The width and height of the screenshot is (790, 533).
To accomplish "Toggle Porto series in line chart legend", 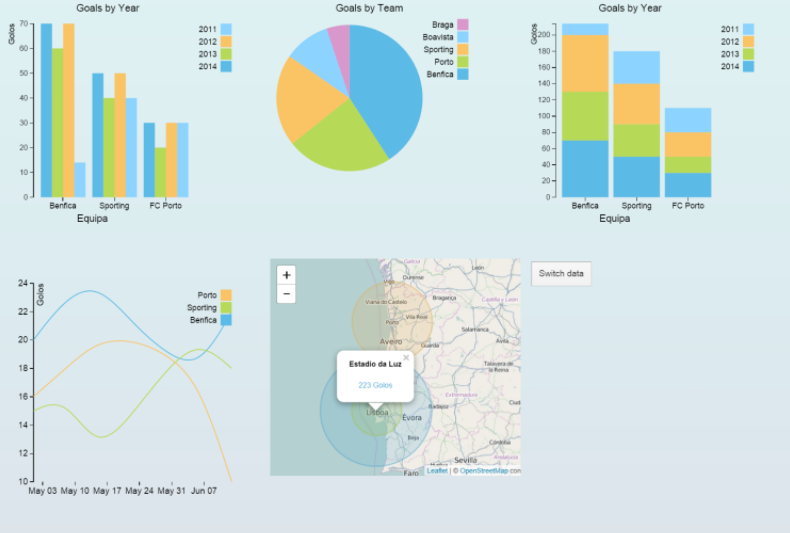I will 226,295.
